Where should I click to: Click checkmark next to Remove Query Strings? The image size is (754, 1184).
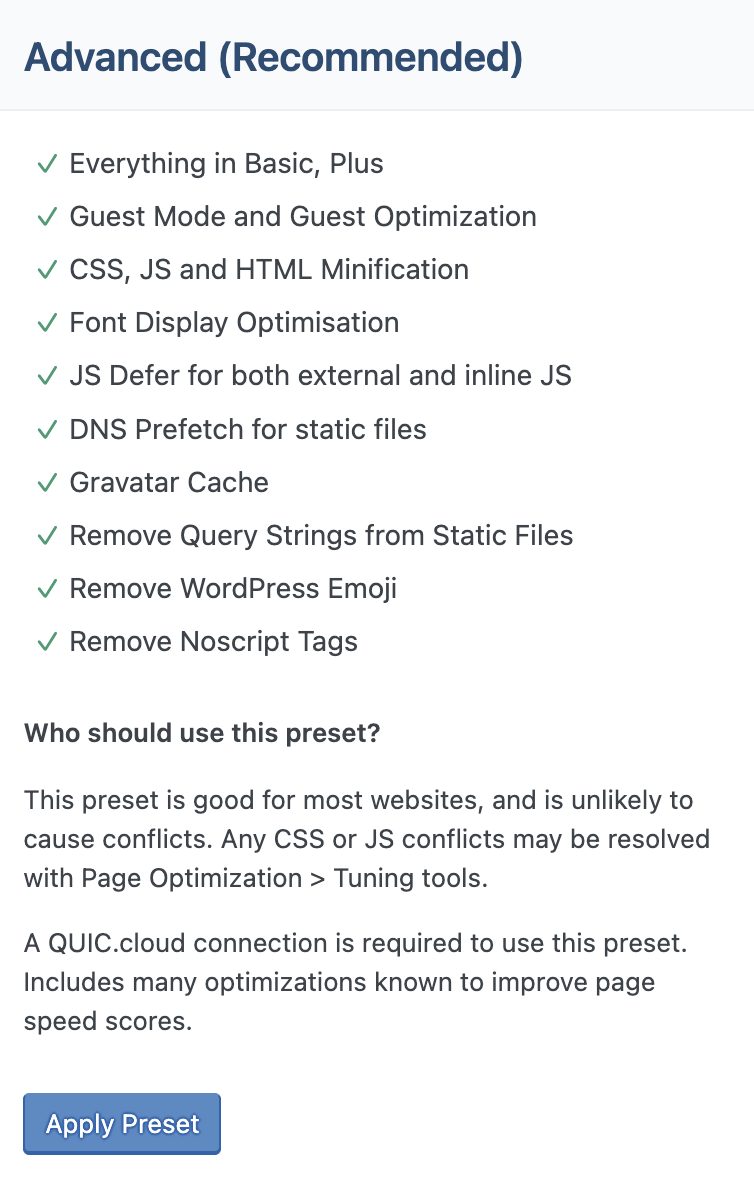(46, 536)
